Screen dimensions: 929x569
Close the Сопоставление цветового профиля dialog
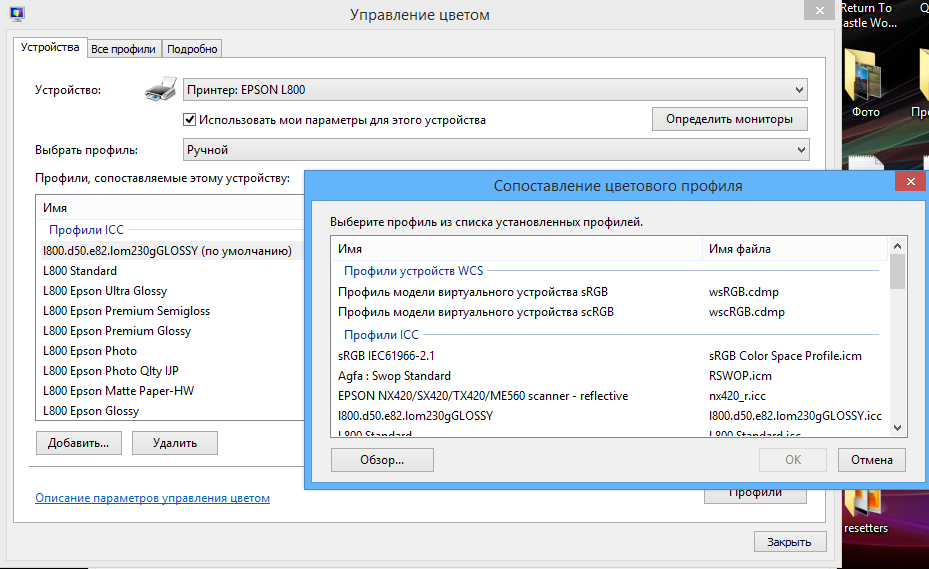(x=911, y=181)
